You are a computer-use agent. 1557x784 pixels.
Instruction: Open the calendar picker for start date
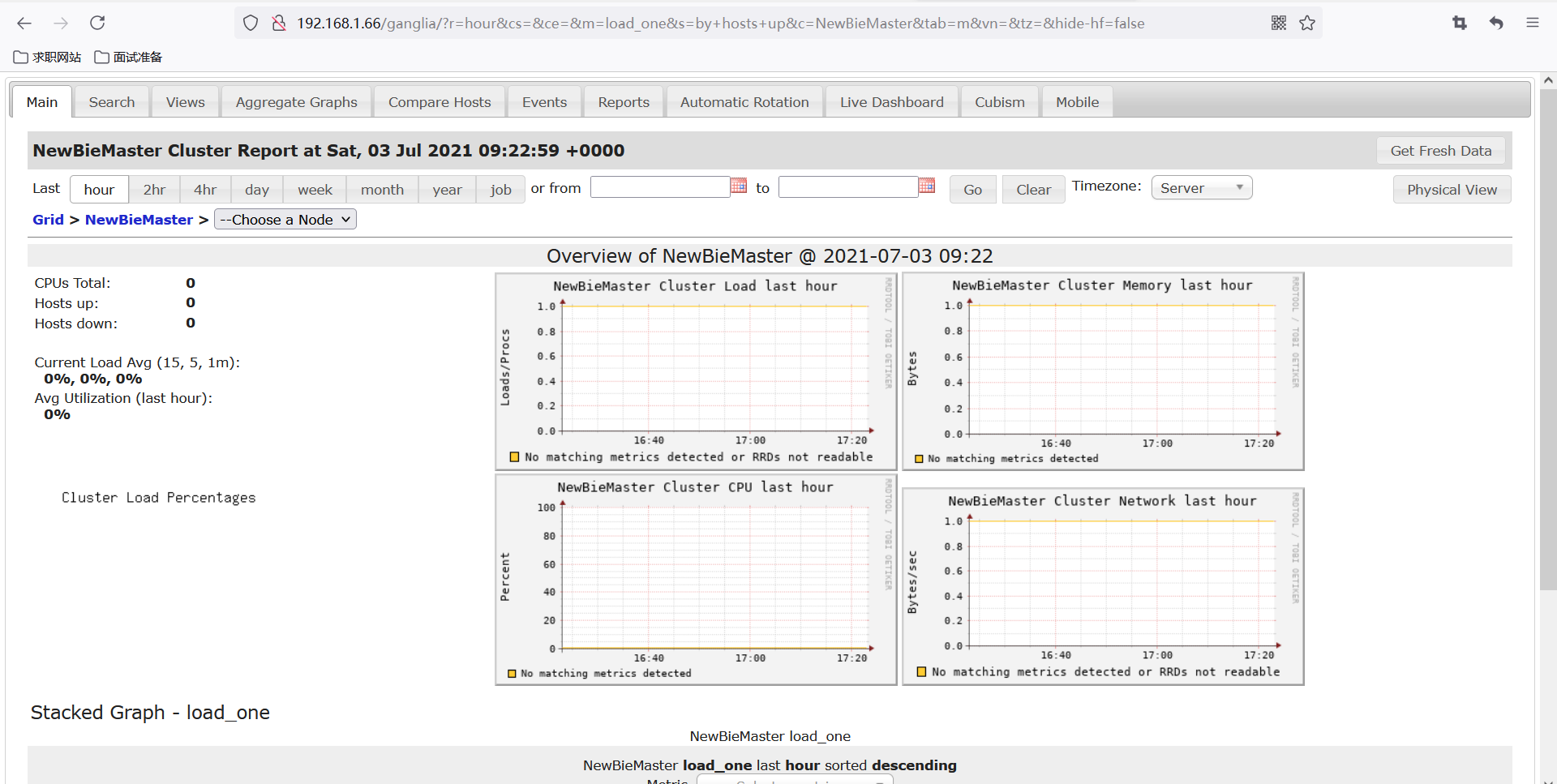(x=739, y=186)
